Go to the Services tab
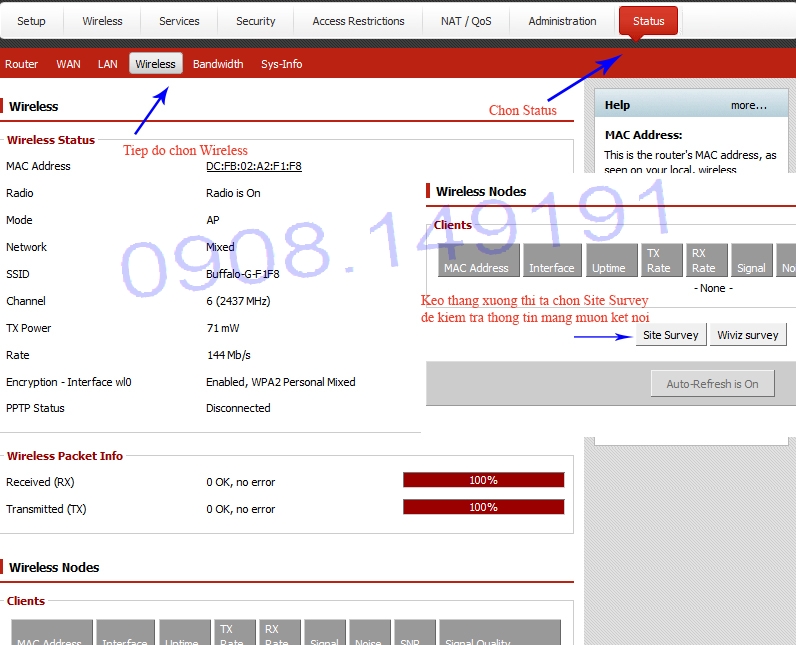This screenshot has width=796, height=645. click(179, 21)
